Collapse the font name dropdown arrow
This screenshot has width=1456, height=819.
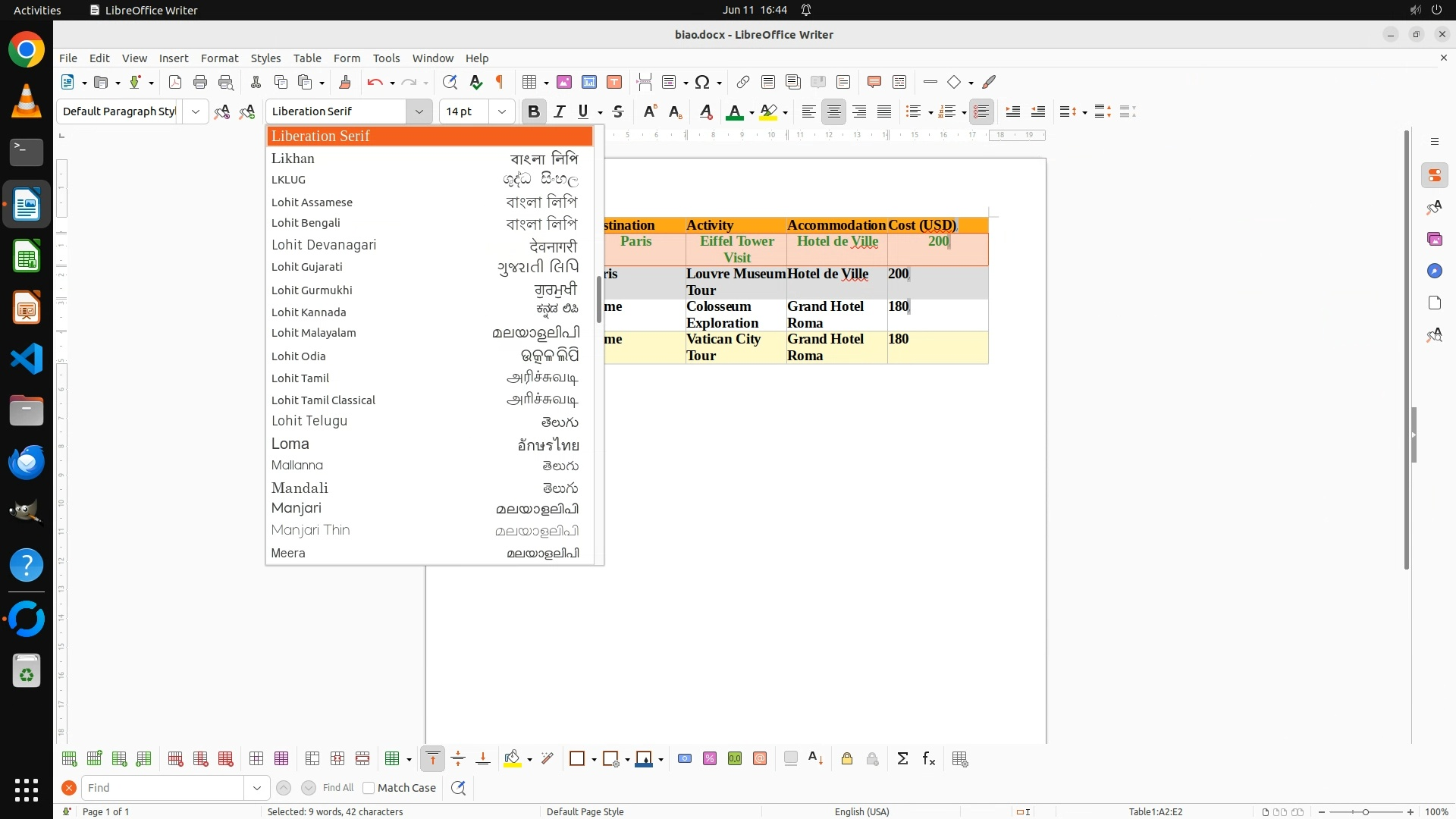coord(419,111)
